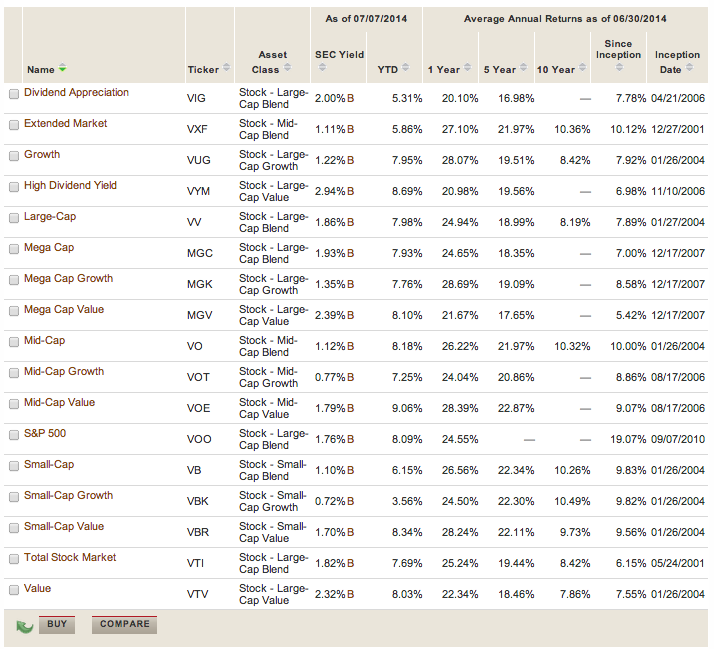The width and height of the screenshot is (714, 649).
Task: Click the VOO ticker cell
Action: coord(199,439)
